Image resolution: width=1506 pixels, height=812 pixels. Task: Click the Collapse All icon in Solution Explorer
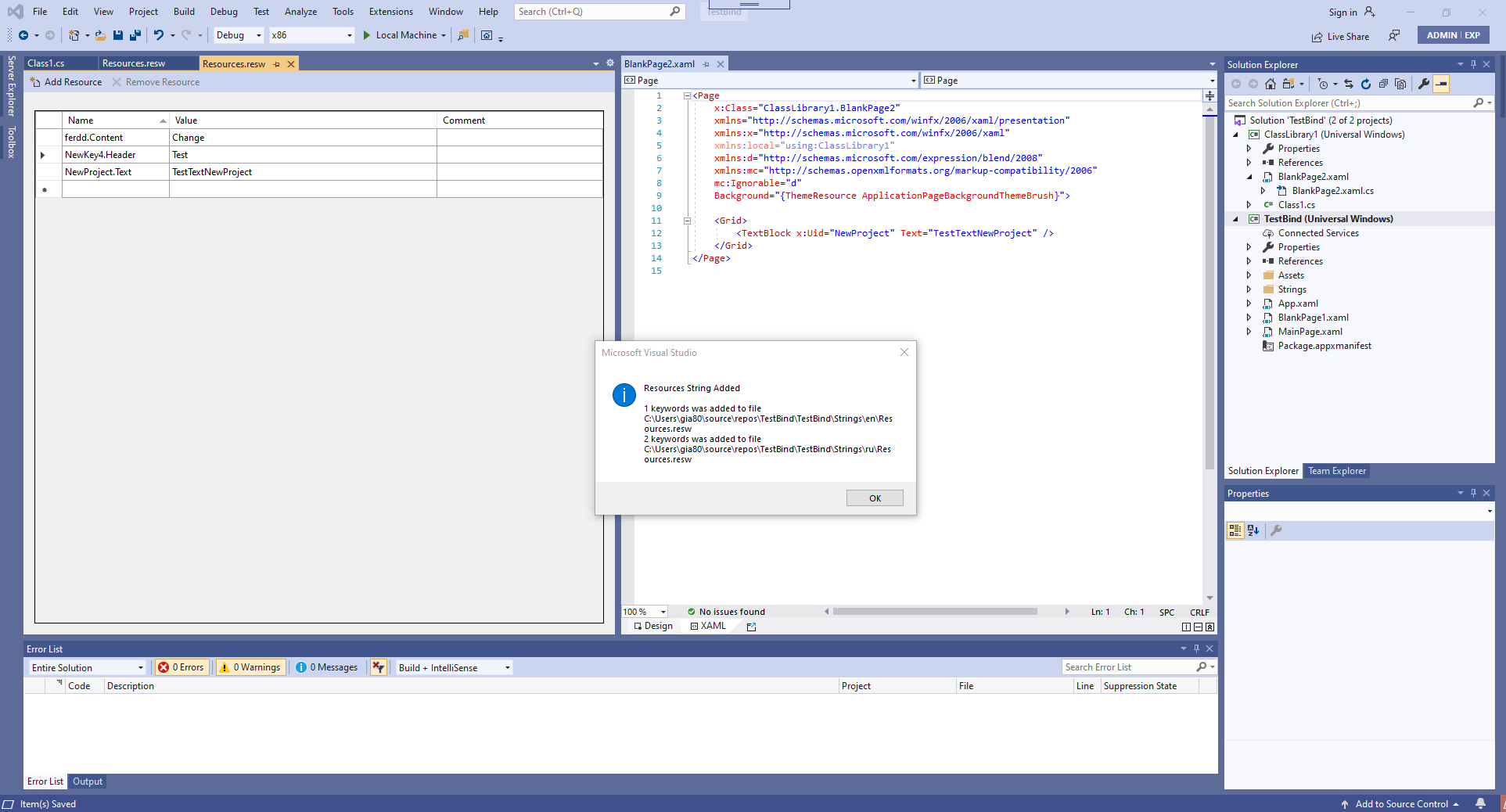1383,84
